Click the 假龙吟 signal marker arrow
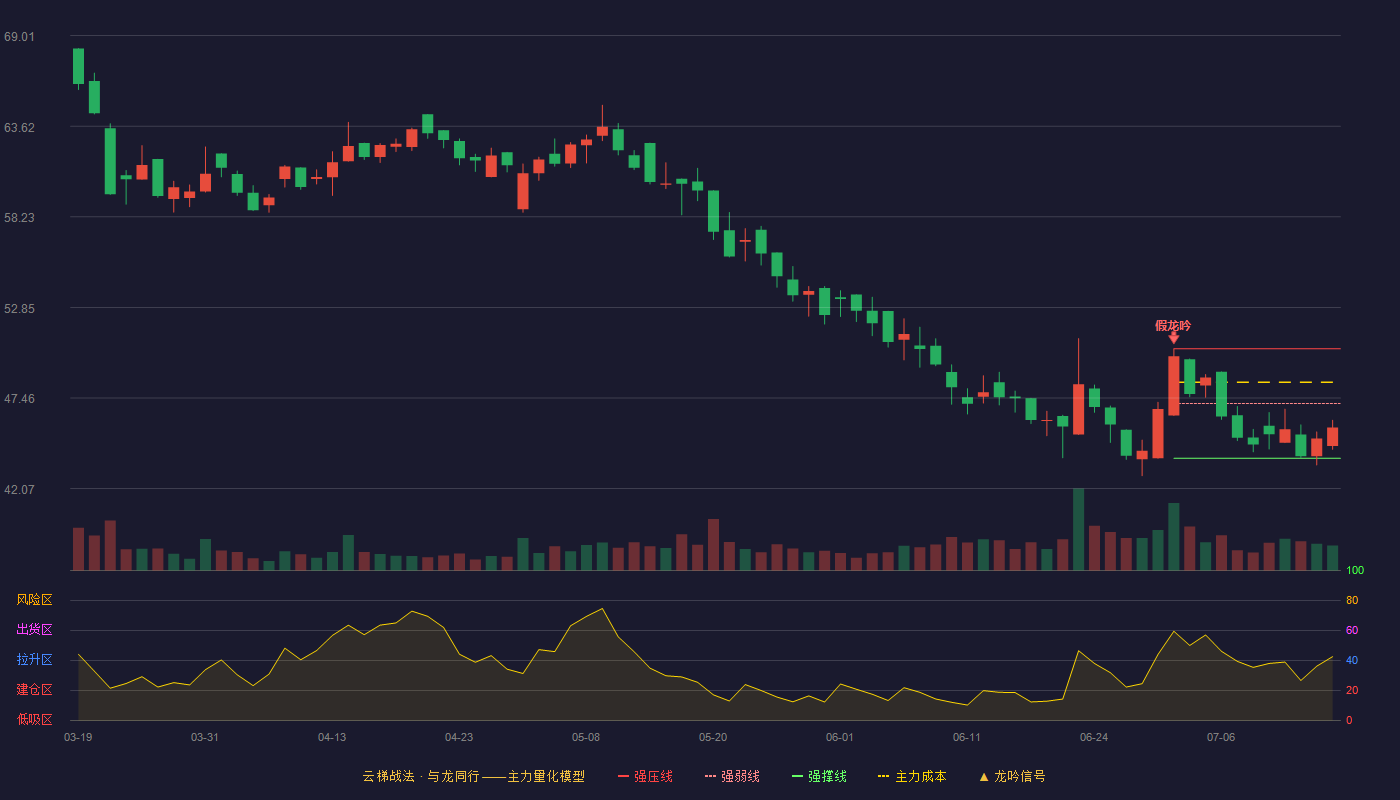 [1173, 339]
